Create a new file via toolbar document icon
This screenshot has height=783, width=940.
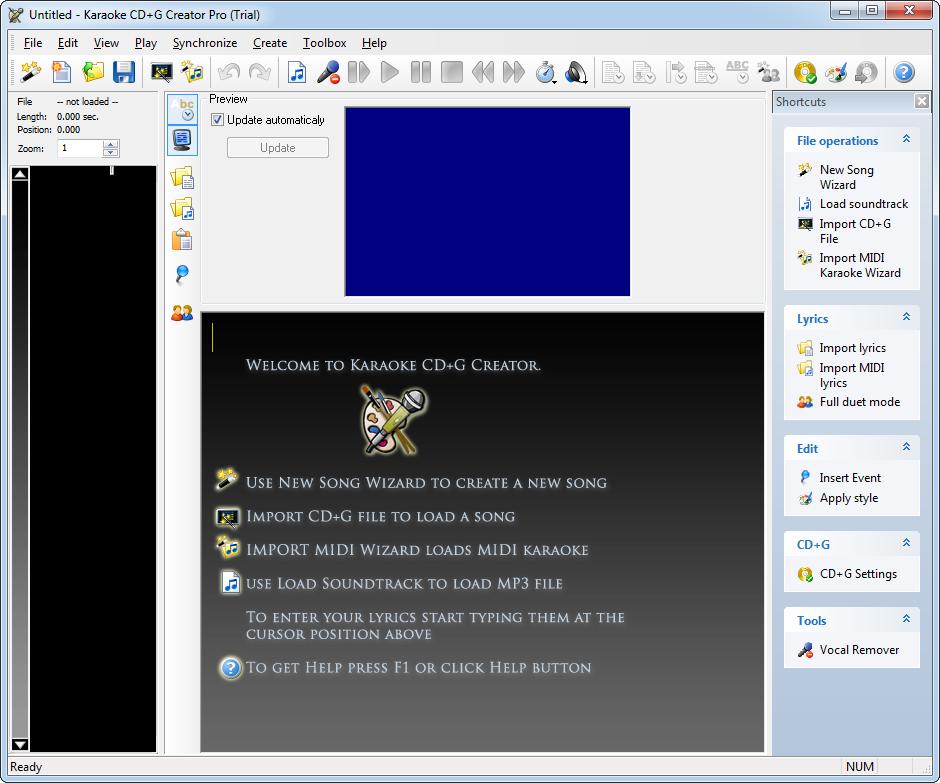pyautogui.click(x=62, y=73)
